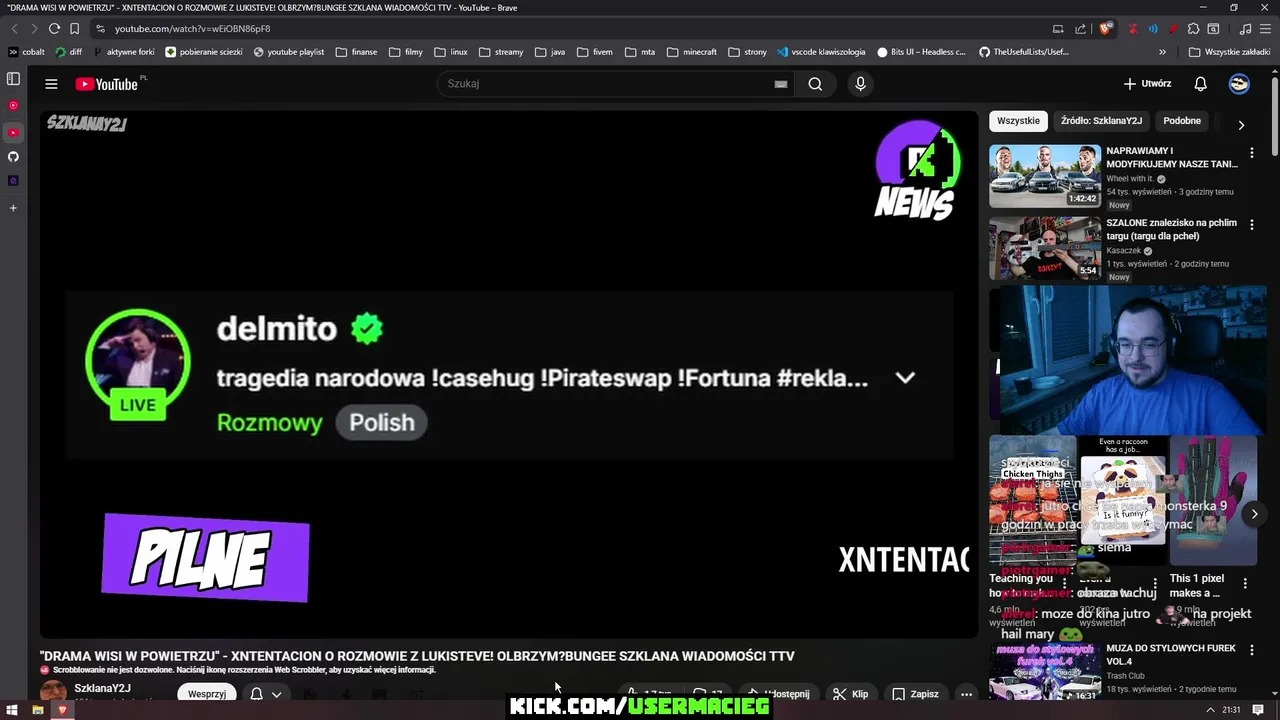This screenshot has height=720, width=1280.
Task: Click the Udostępnij share button
Action: [778, 693]
